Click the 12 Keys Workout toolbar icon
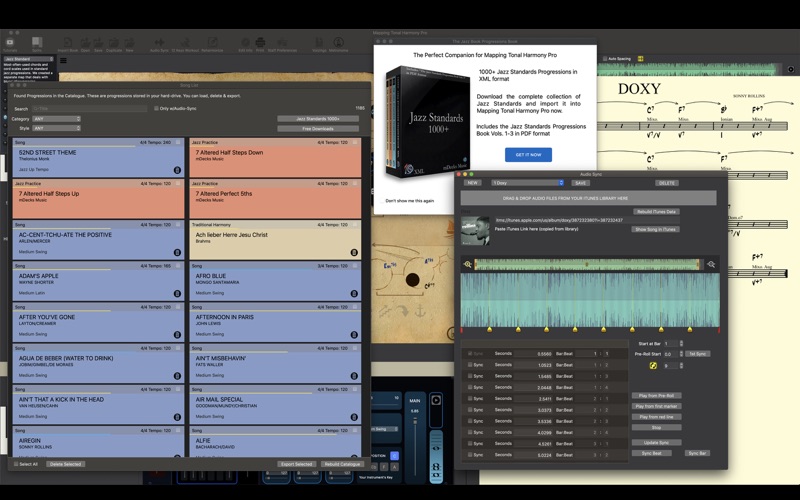 [186, 43]
